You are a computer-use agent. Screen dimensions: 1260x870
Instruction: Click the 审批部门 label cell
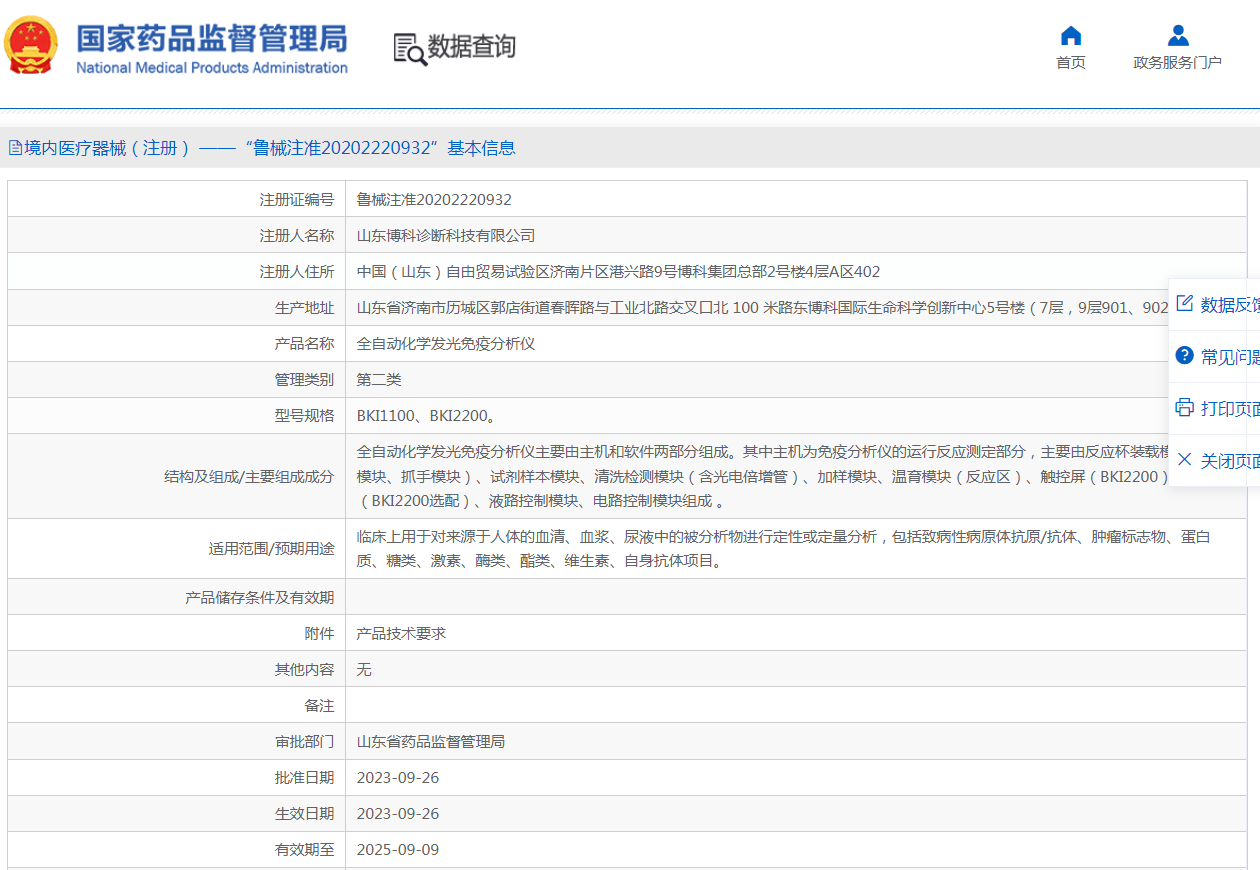point(177,741)
